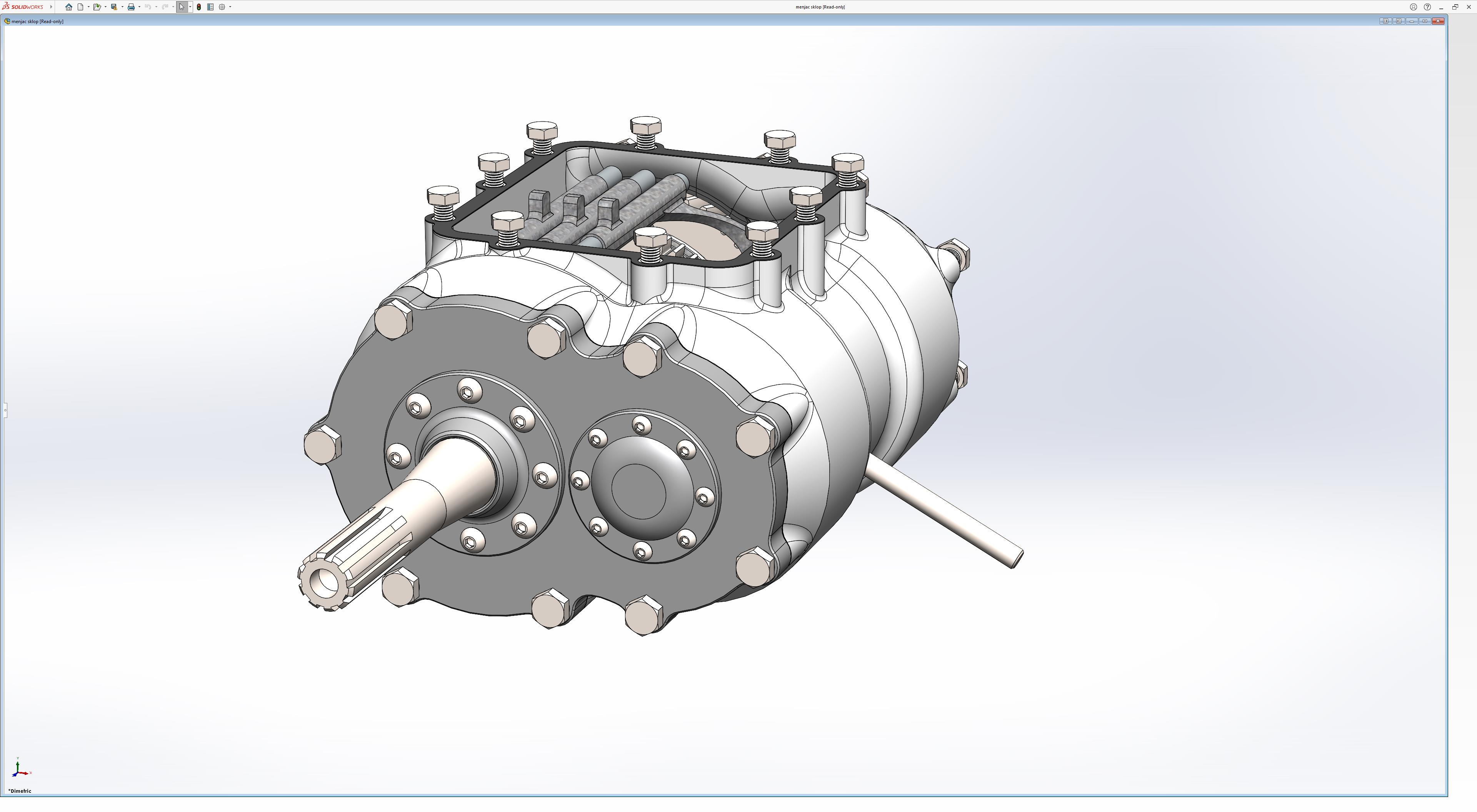Click the left panel expand handle
Screen dimensions: 1477x812
pos(5,410)
